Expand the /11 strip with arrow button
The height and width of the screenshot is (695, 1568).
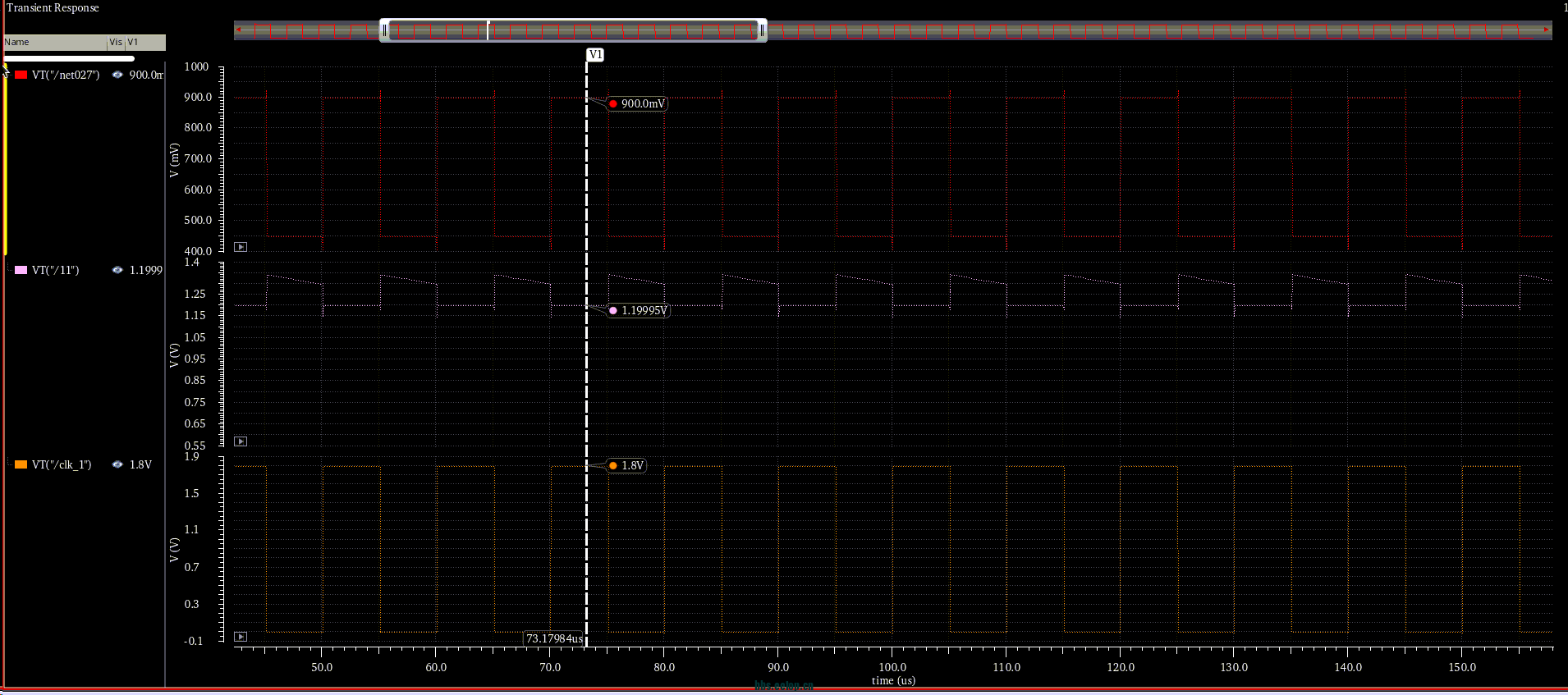241,441
